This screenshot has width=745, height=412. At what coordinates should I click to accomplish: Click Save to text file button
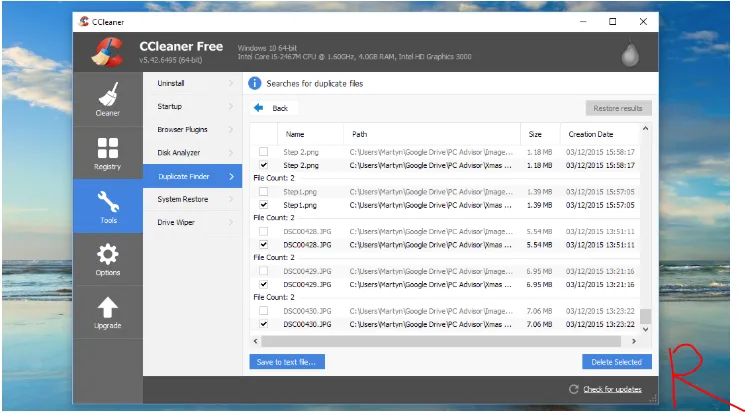coord(287,362)
